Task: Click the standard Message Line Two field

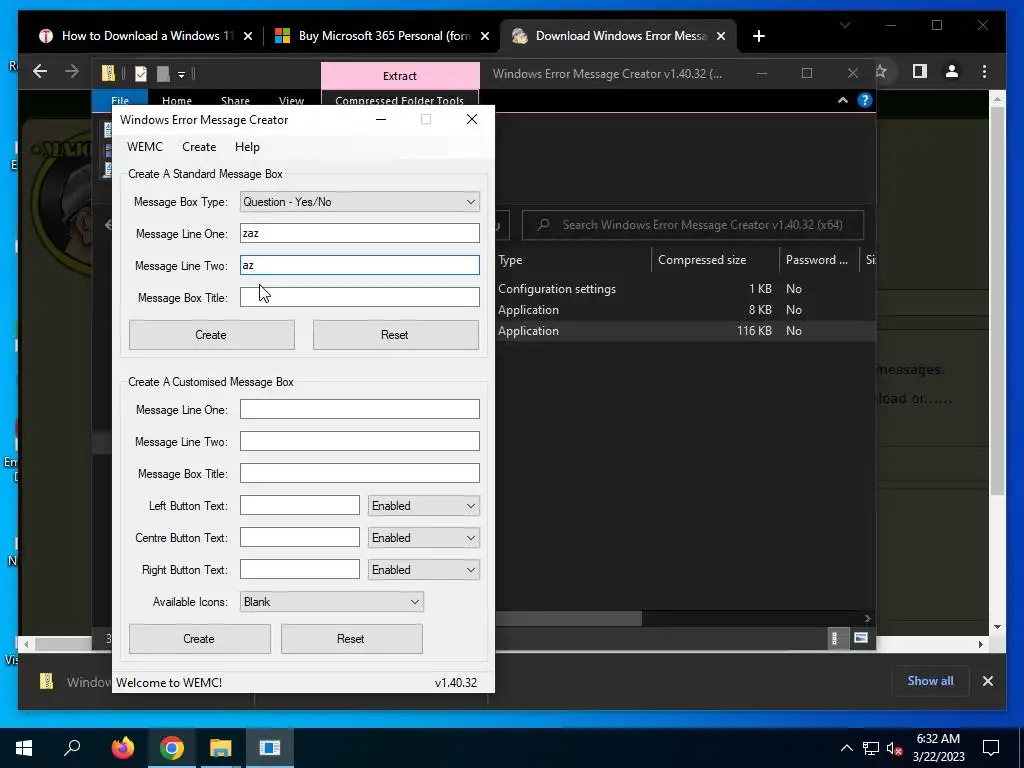Action: pyautogui.click(x=360, y=265)
